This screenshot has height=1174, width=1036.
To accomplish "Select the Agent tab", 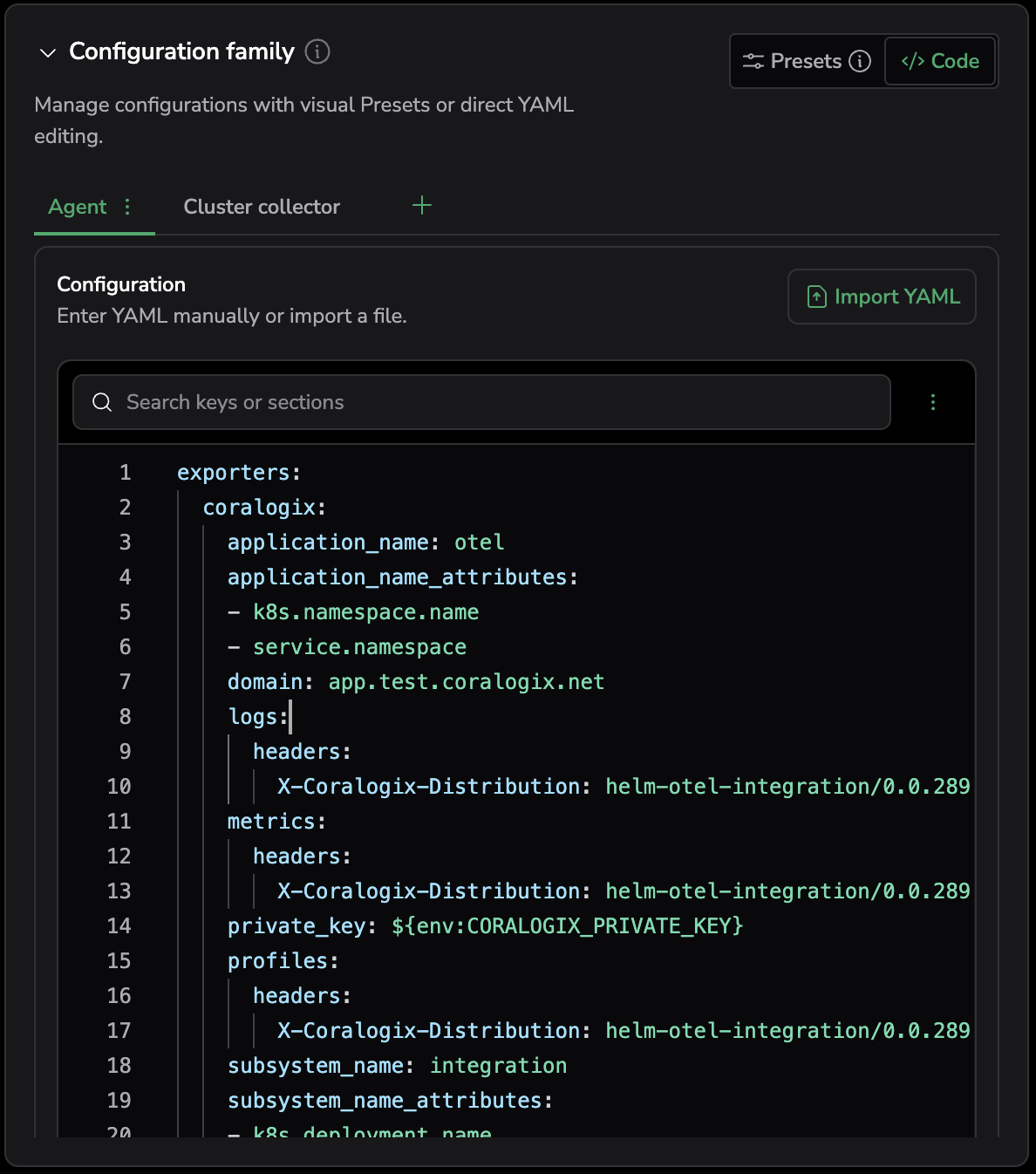I will click(x=78, y=207).
